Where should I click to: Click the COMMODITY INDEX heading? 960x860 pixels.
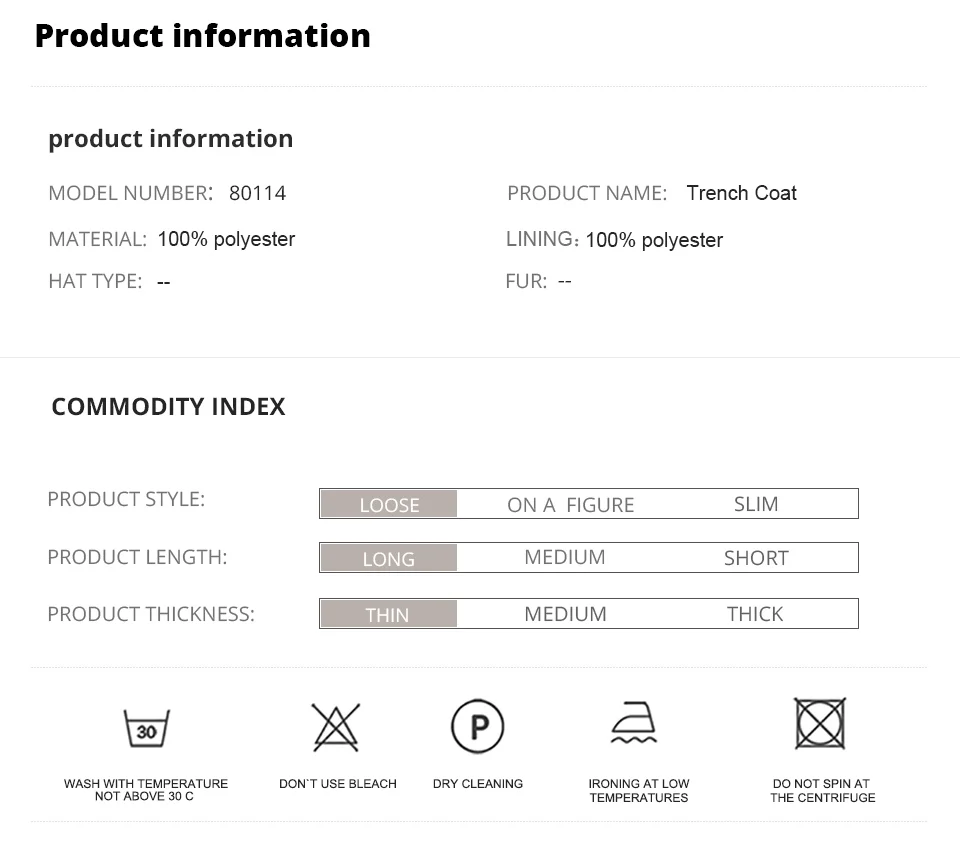pyautogui.click(x=168, y=406)
